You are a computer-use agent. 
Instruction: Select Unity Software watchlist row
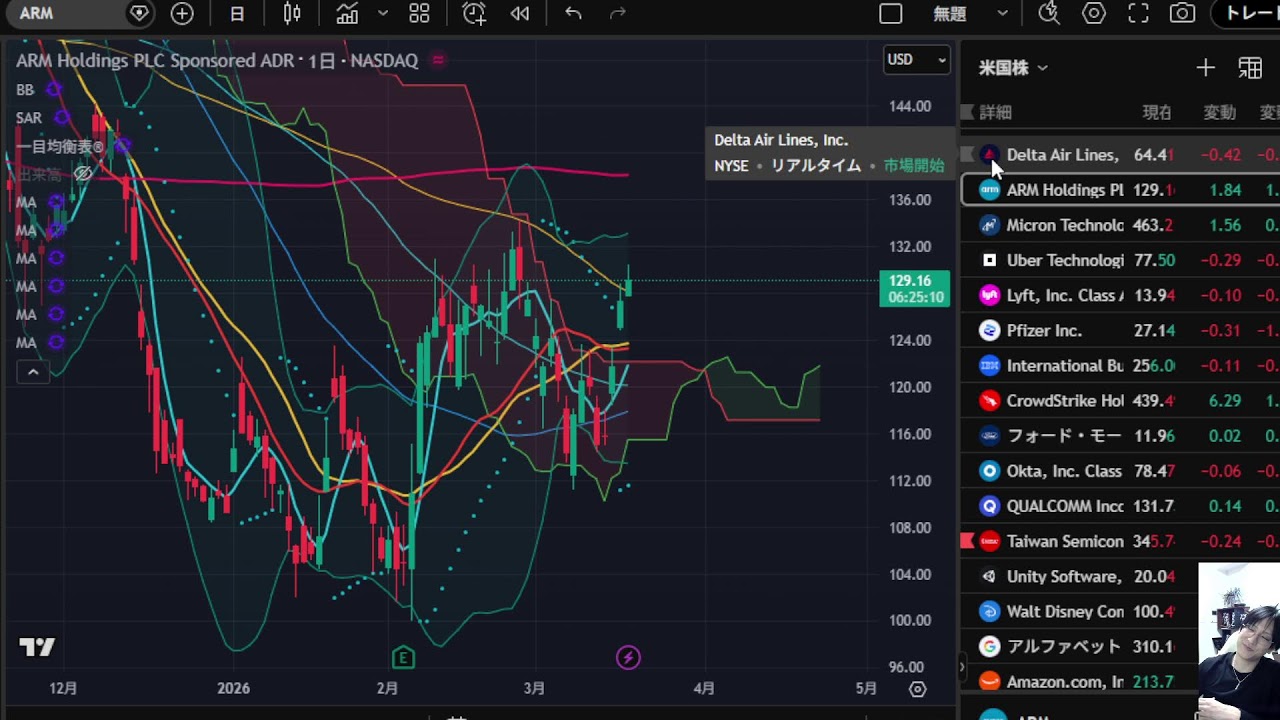(1079, 576)
